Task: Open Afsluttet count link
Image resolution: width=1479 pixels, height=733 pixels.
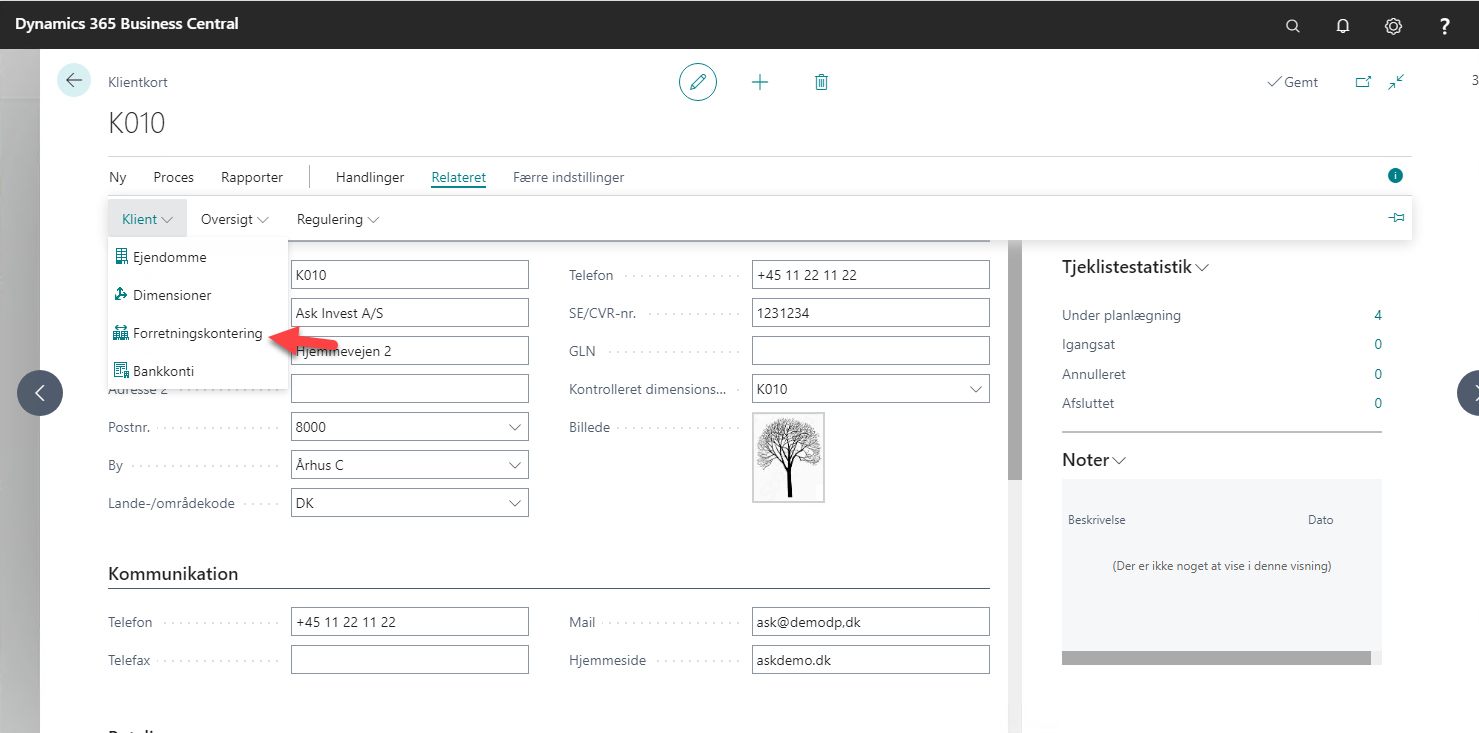Action: tap(1377, 403)
